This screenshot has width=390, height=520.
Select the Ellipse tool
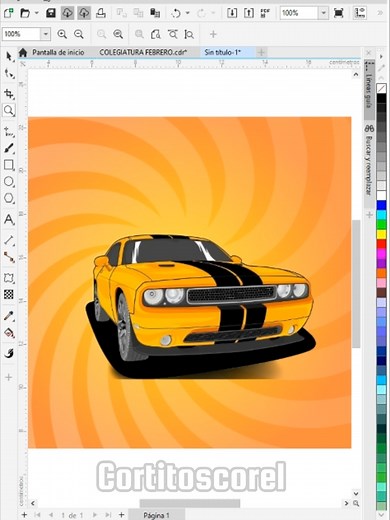coord(9,182)
